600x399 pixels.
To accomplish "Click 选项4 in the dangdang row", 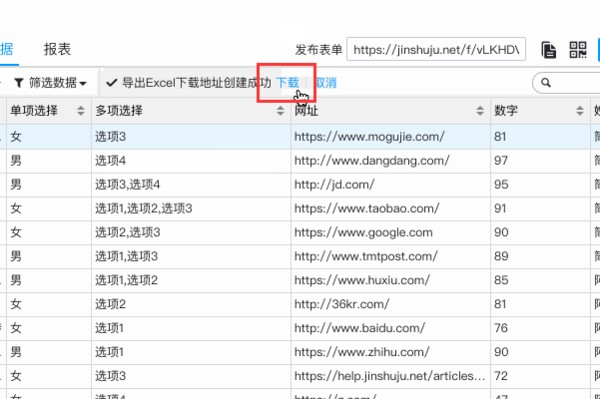I will (x=111, y=161).
